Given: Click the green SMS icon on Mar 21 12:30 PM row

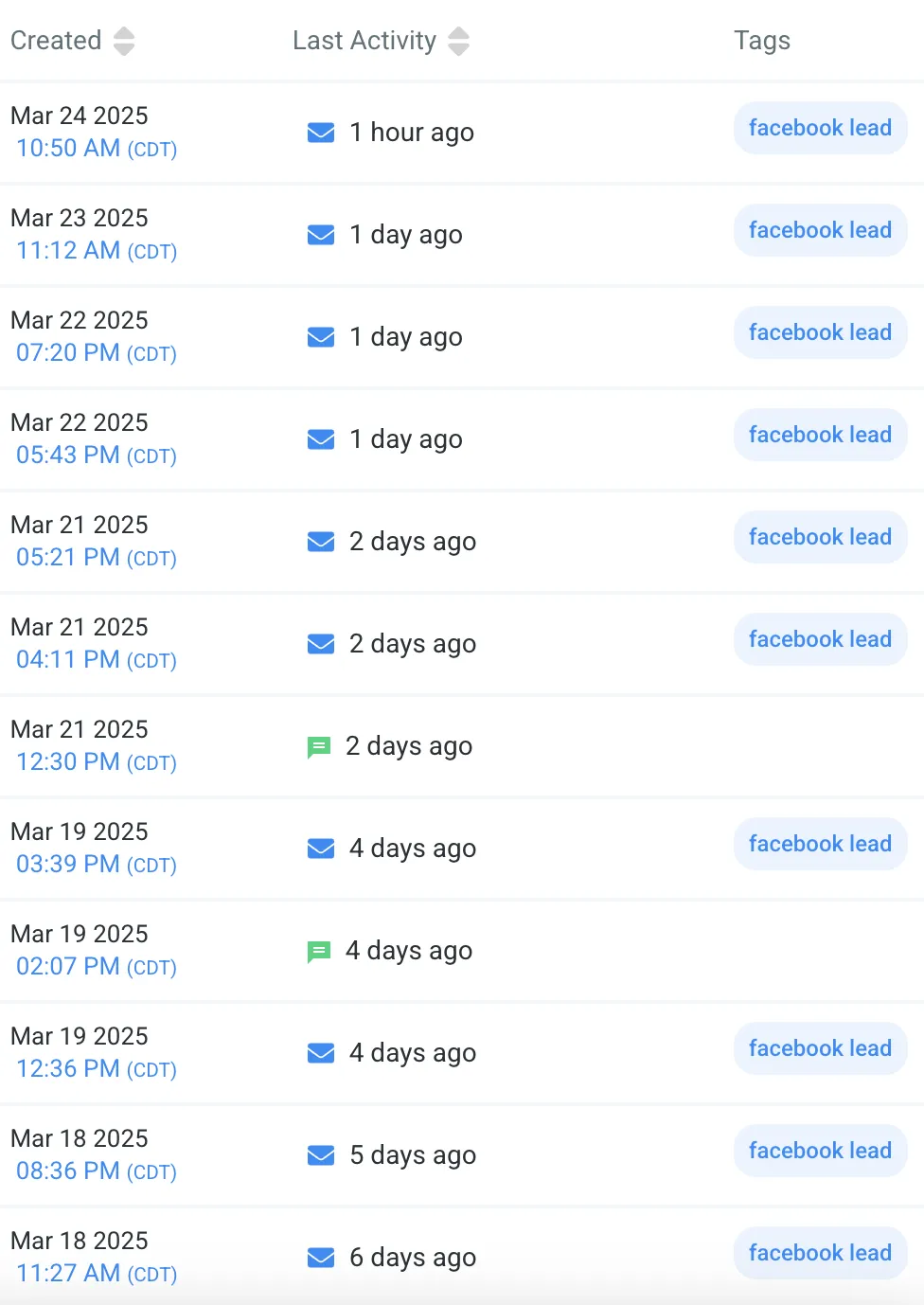Looking at the screenshot, I should coord(319,747).
